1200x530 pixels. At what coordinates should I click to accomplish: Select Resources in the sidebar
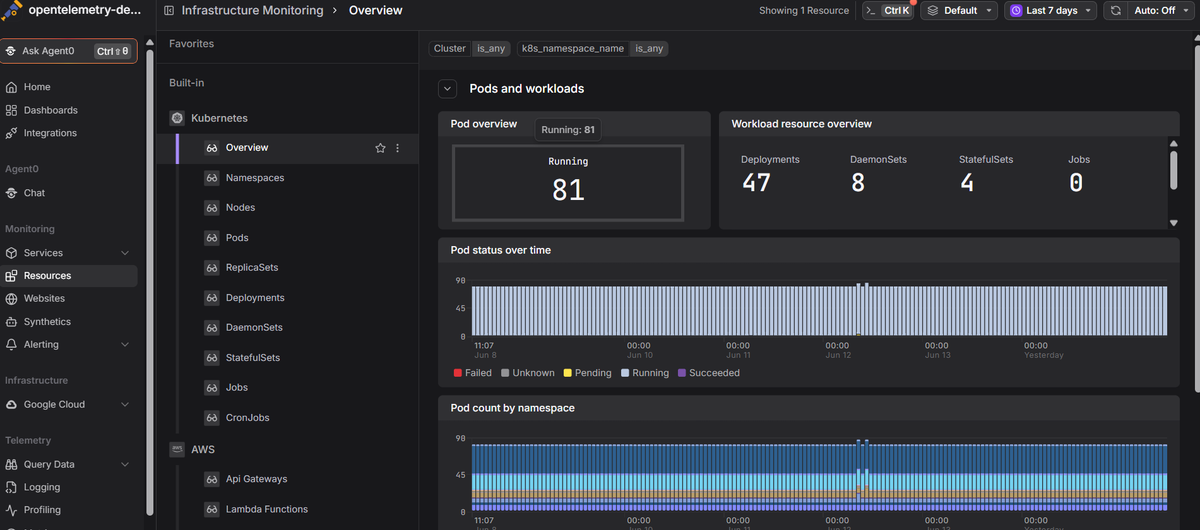pyautogui.click(x=69, y=276)
